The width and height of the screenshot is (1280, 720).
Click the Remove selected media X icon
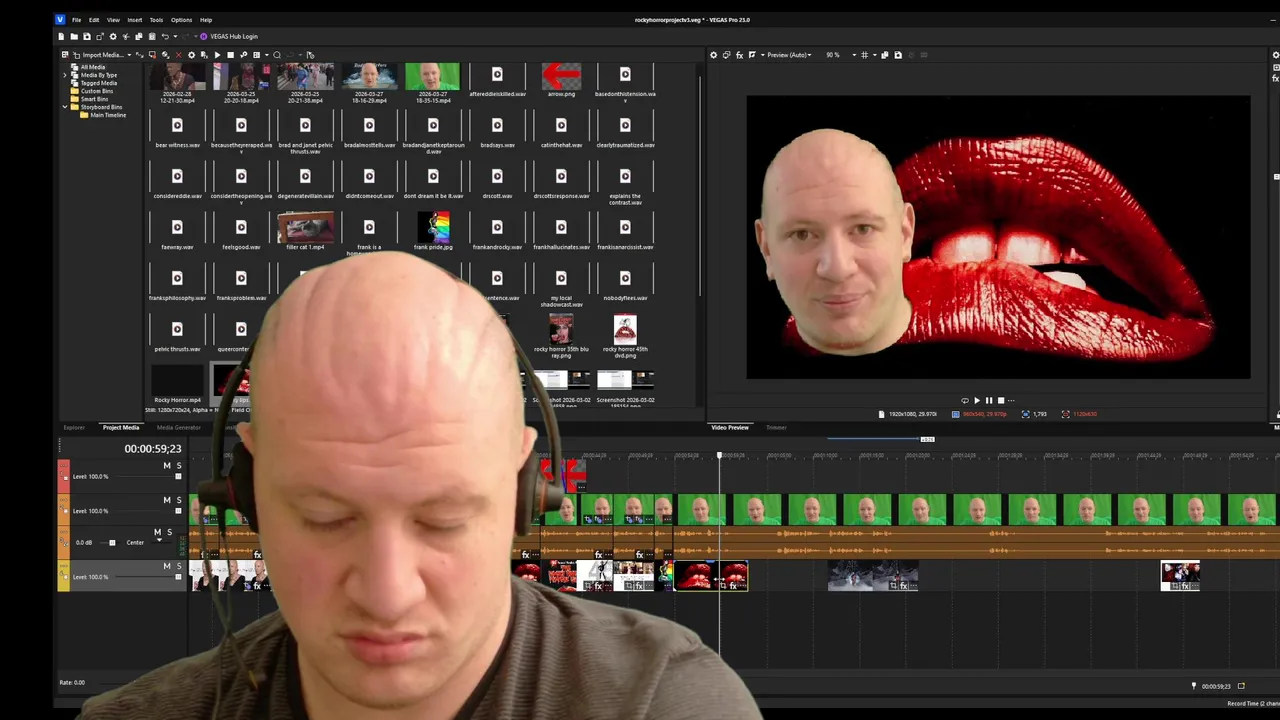(x=178, y=55)
